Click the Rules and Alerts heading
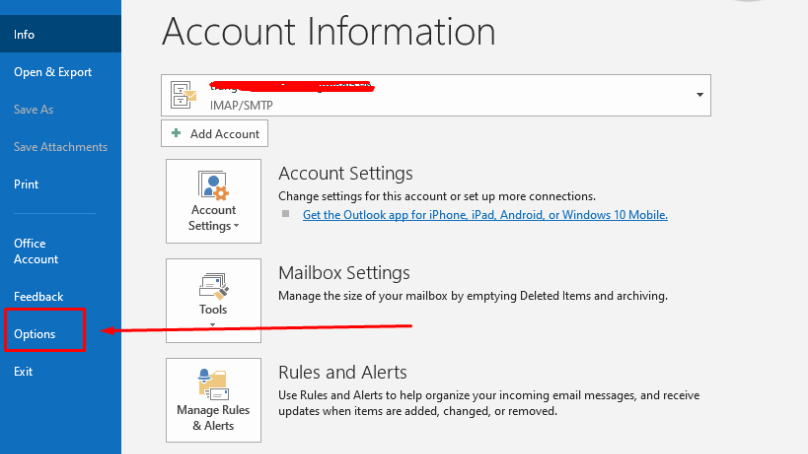 click(342, 372)
